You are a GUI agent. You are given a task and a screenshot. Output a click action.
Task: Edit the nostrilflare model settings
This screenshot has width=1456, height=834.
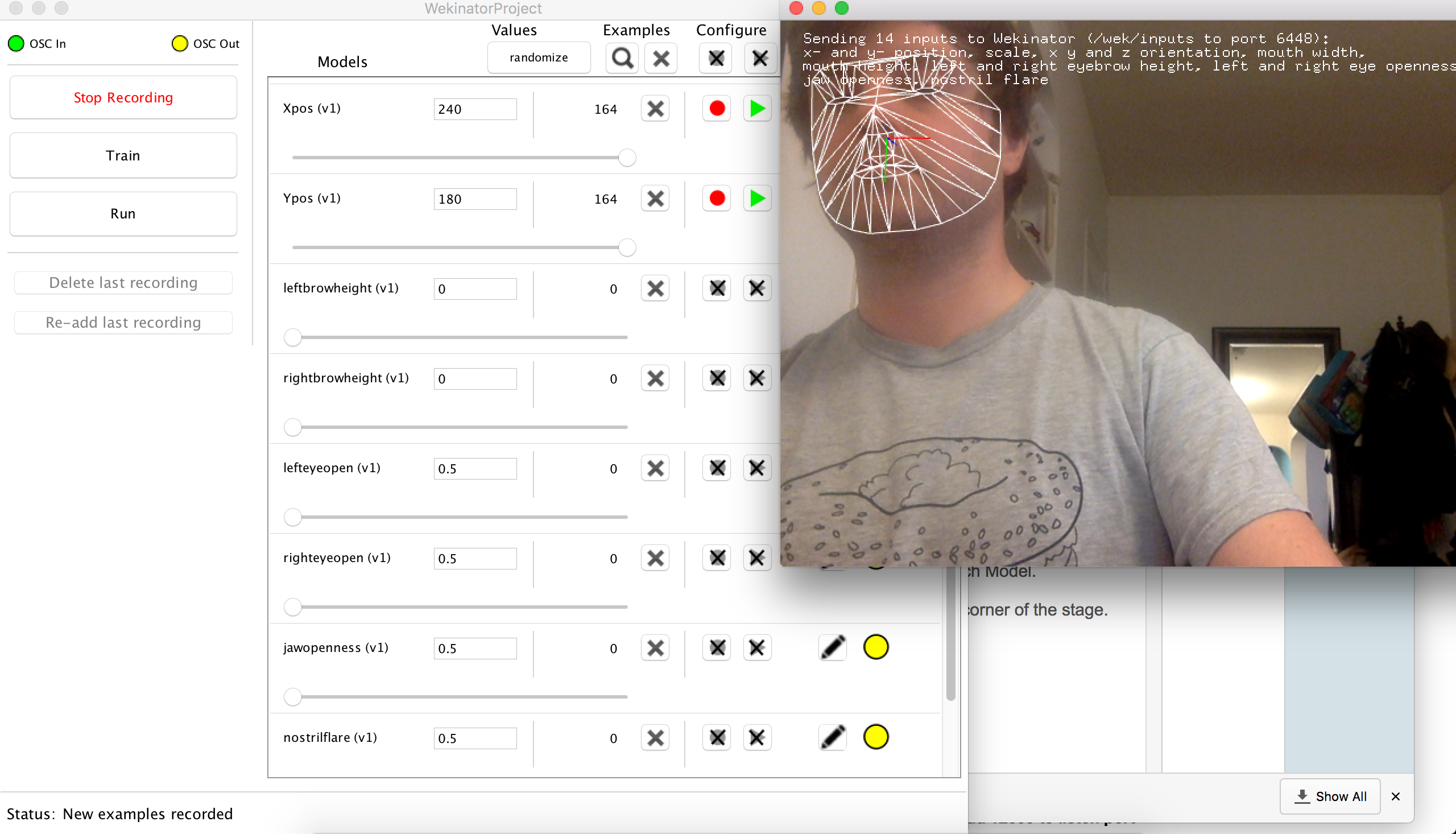pyautogui.click(x=832, y=738)
